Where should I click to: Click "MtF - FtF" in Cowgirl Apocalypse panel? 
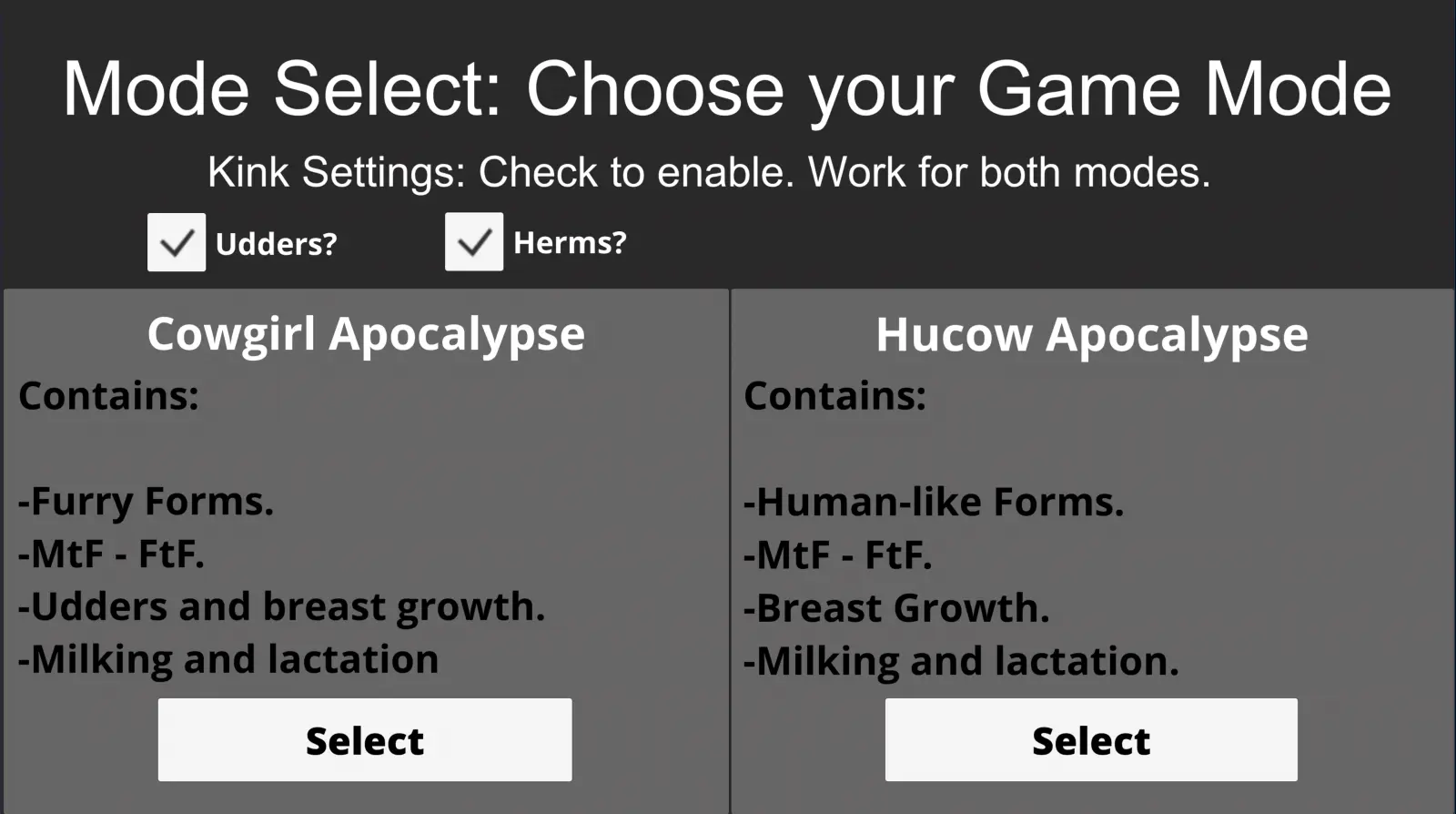tap(111, 554)
